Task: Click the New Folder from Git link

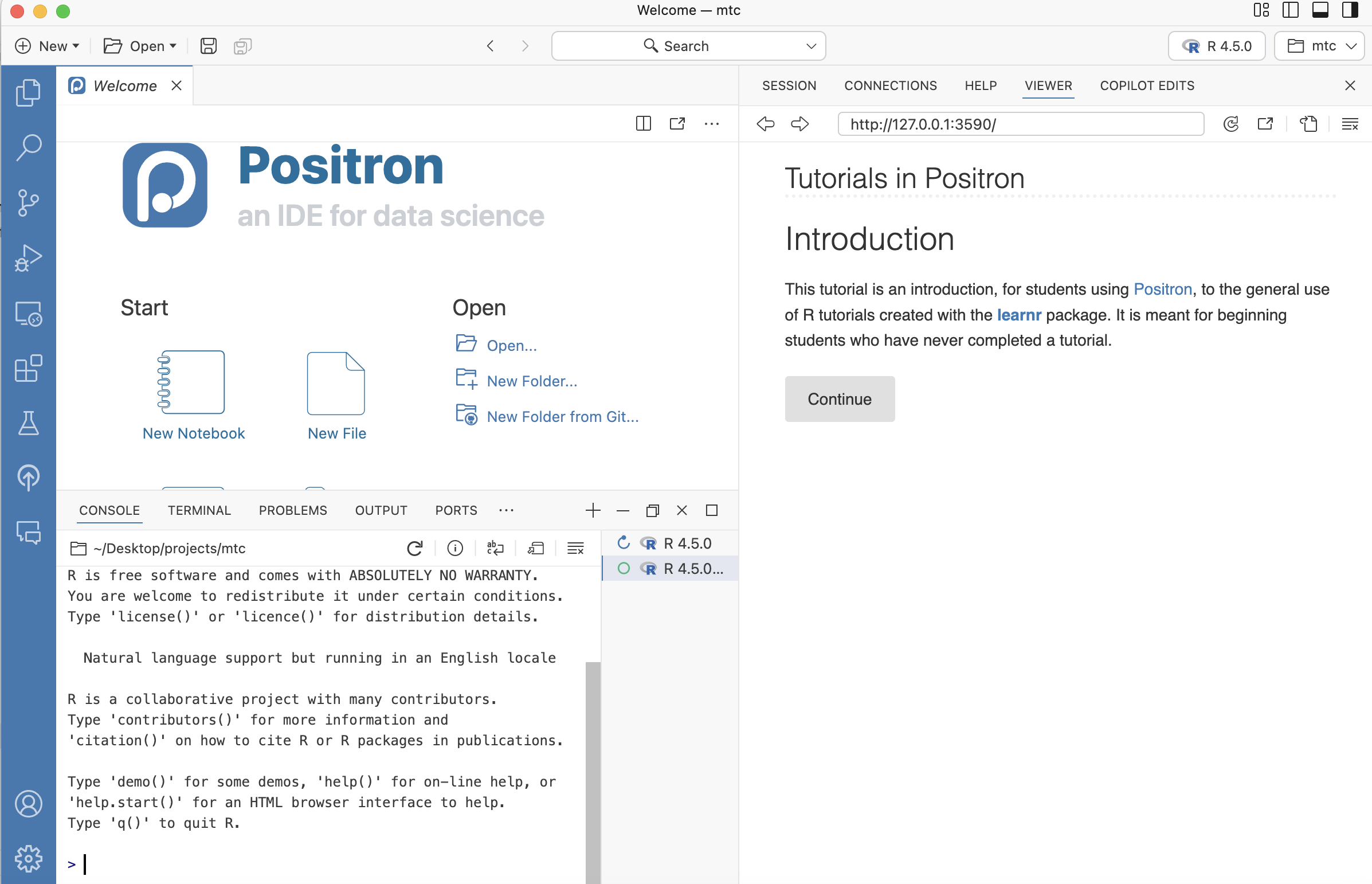Action: 562,417
